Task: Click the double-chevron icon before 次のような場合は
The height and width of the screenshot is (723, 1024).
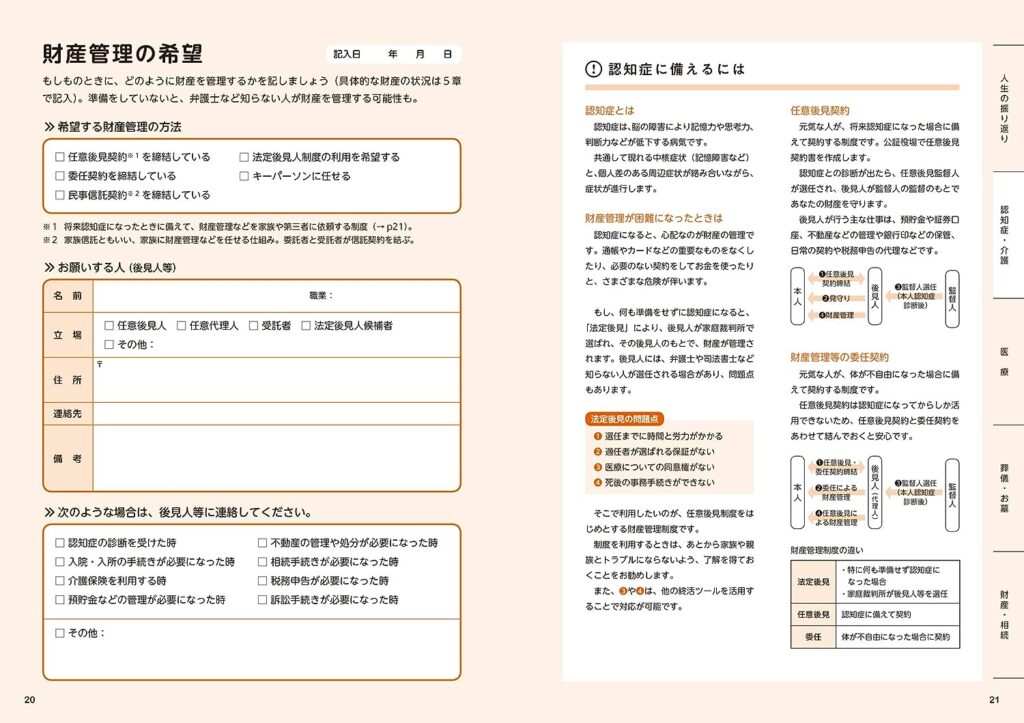Action: coord(49,512)
